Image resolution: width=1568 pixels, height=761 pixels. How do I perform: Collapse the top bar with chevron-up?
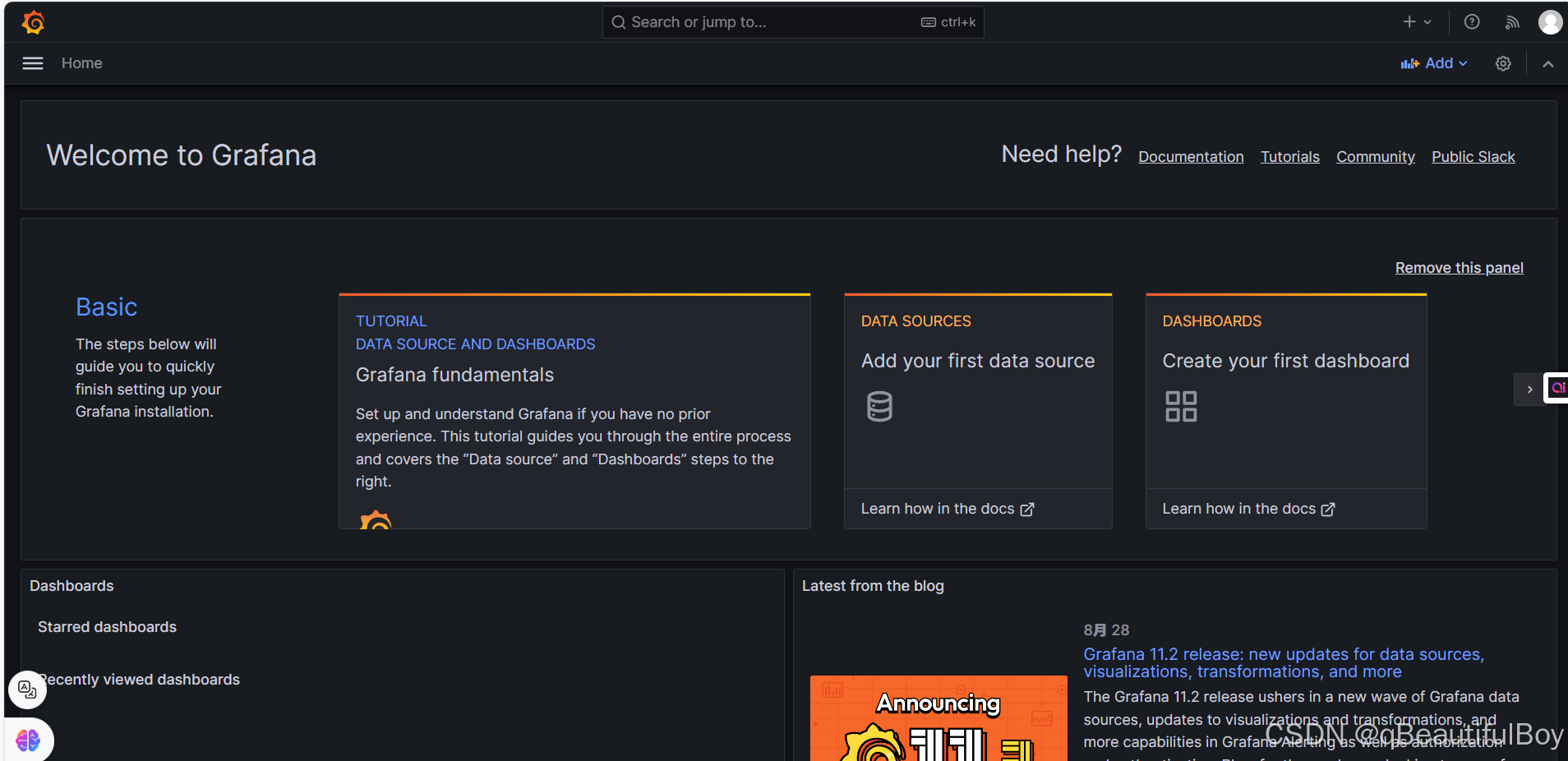[x=1548, y=63]
